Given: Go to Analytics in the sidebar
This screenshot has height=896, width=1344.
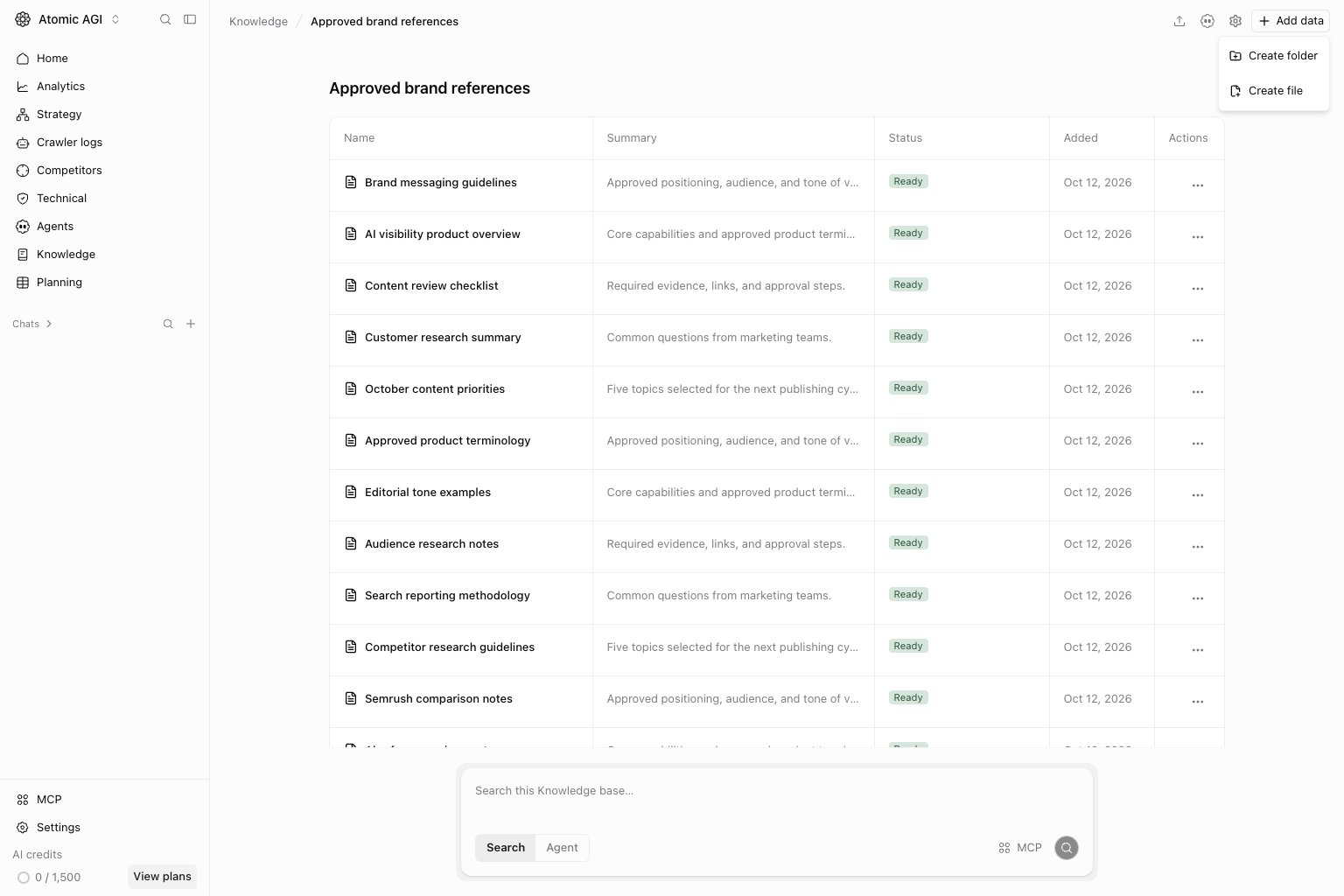Looking at the screenshot, I should click(x=105, y=87).
